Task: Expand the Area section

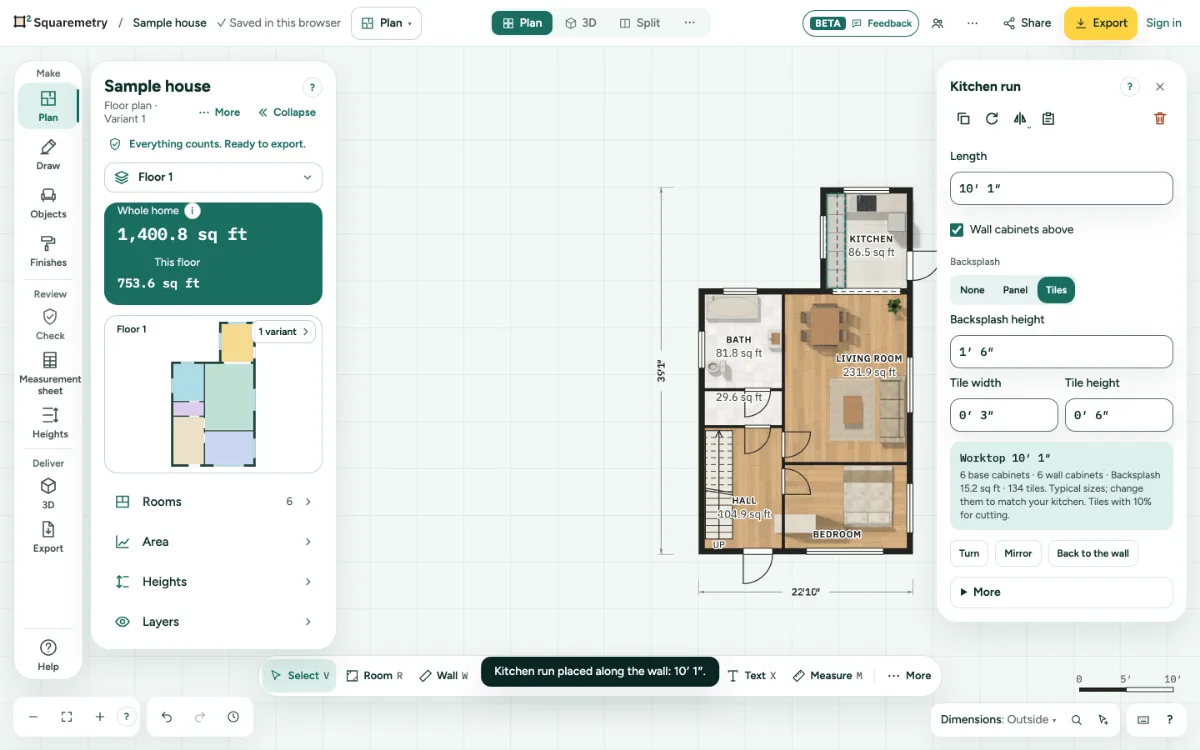Action: (x=213, y=542)
